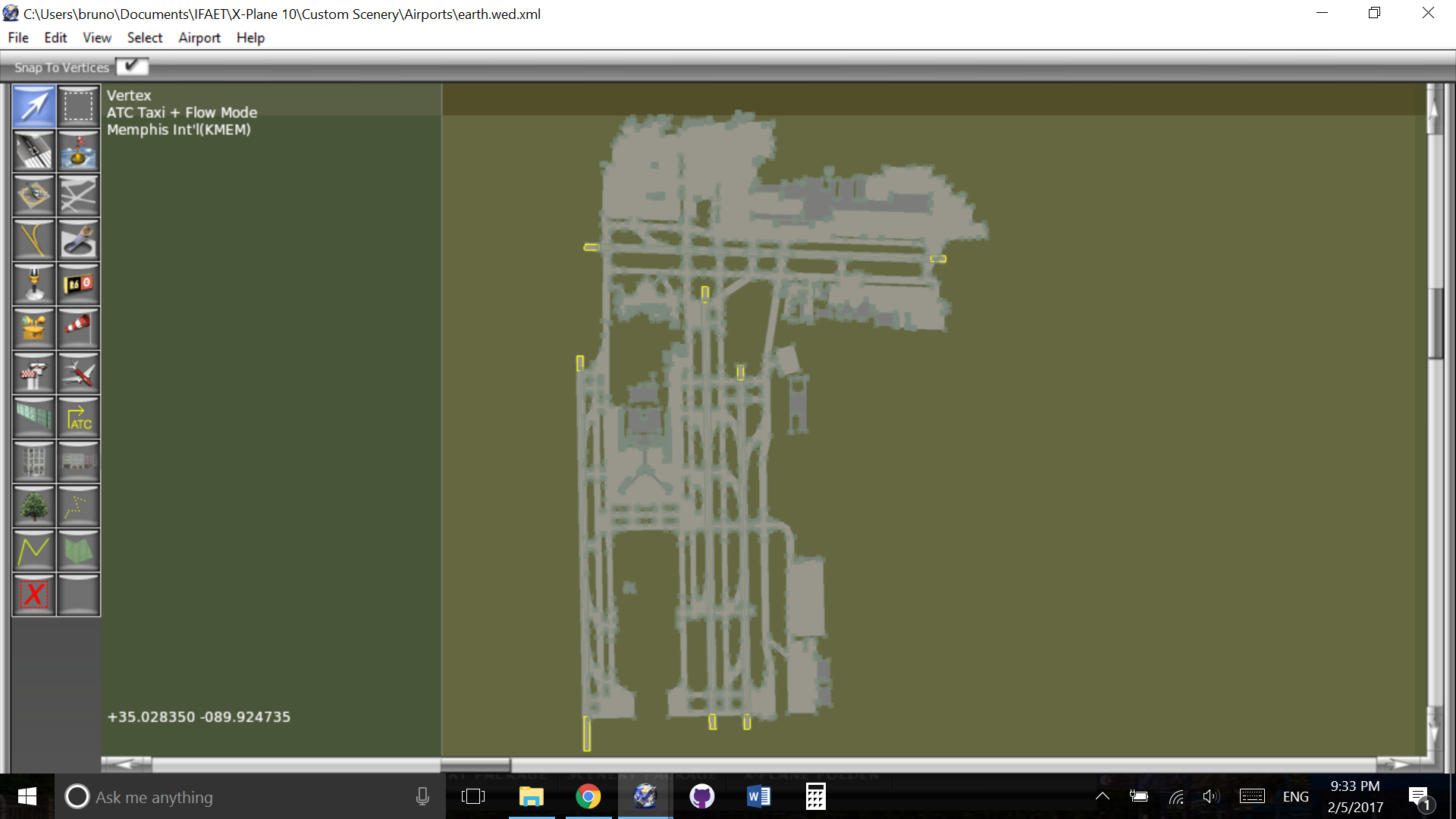The width and height of the screenshot is (1456, 819).
Task: Choose the Taxi Sign tool
Action: point(78,284)
